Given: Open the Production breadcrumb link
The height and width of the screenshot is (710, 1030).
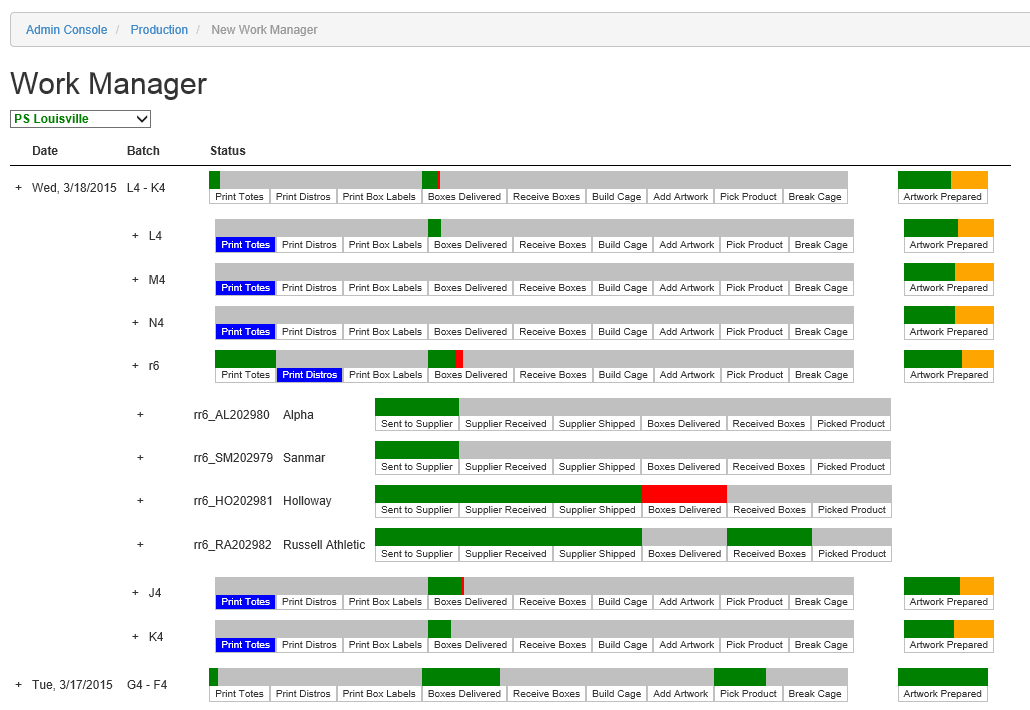Looking at the screenshot, I should point(159,30).
